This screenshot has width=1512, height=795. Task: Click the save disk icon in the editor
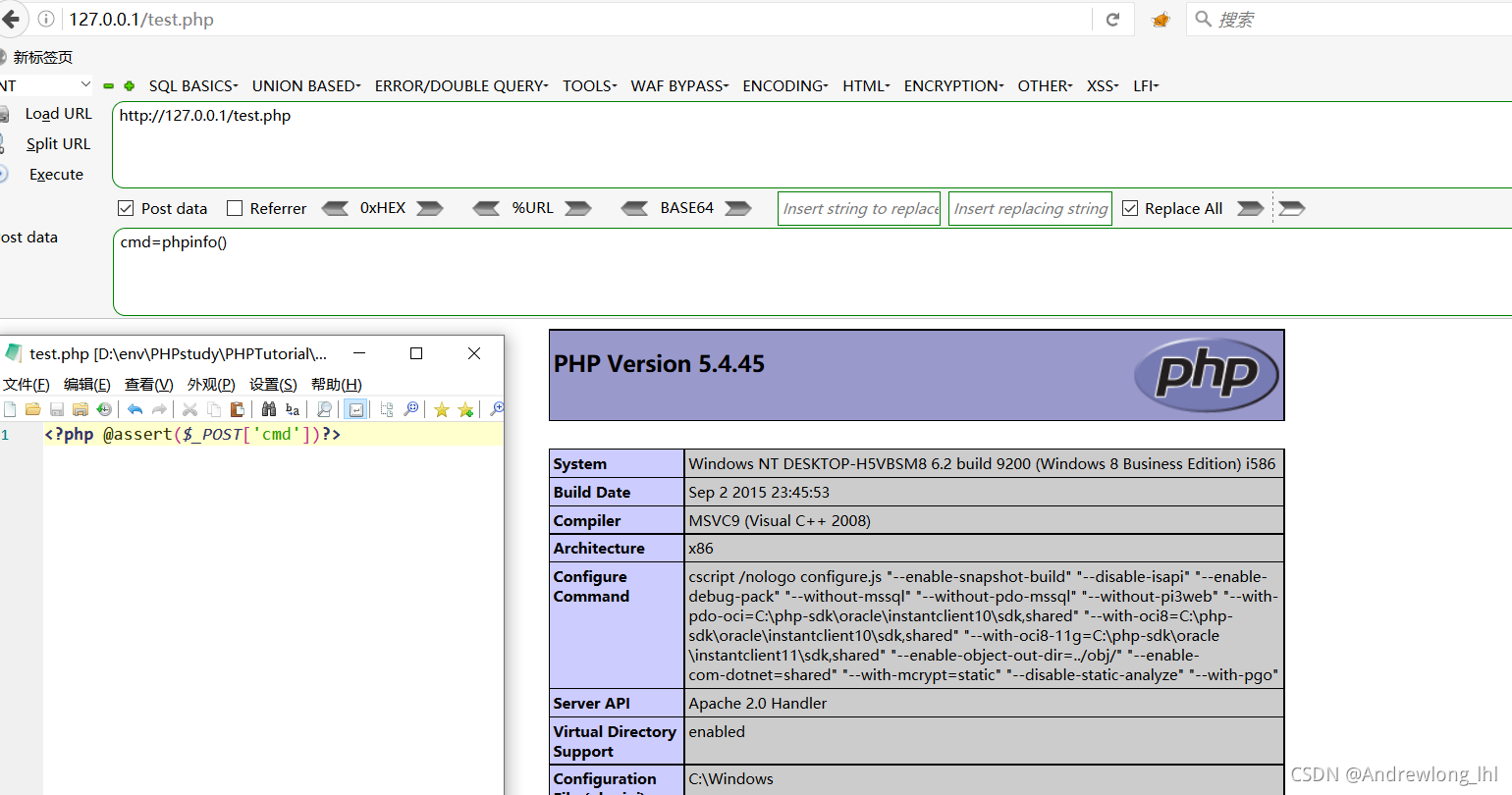pyautogui.click(x=57, y=409)
